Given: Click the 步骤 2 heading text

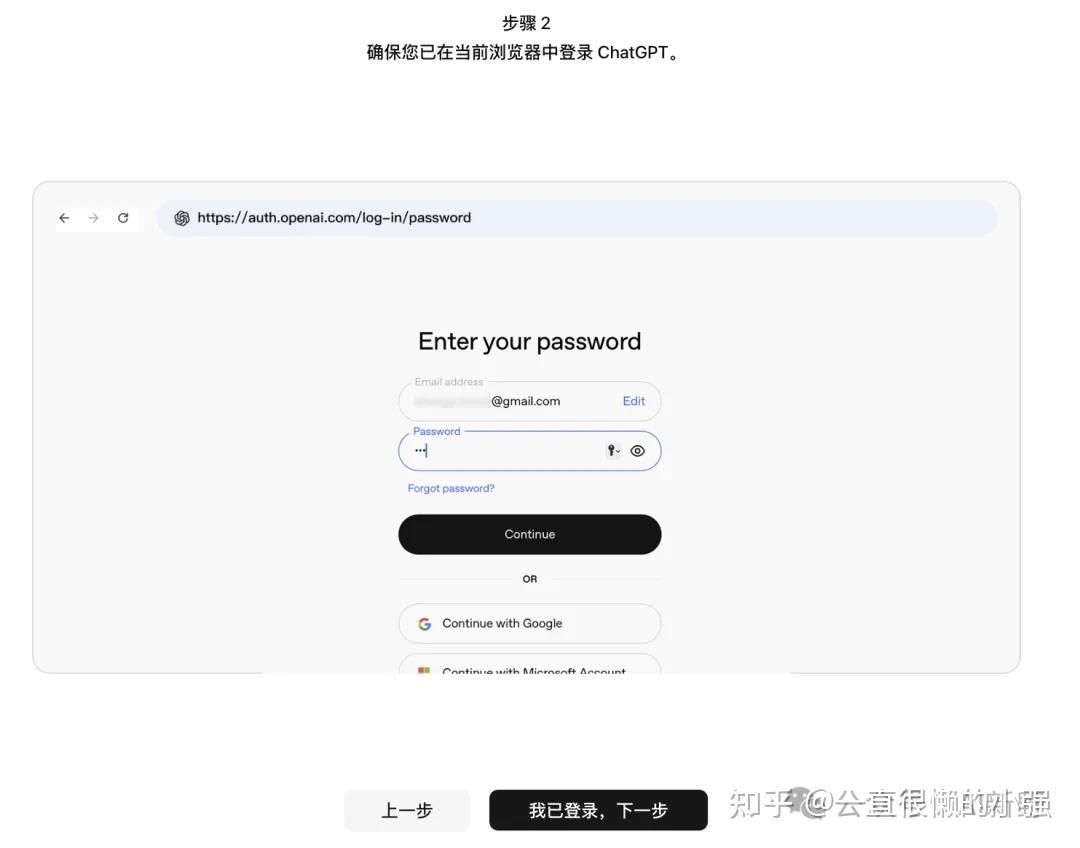Looking at the screenshot, I should tap(526, 23).
